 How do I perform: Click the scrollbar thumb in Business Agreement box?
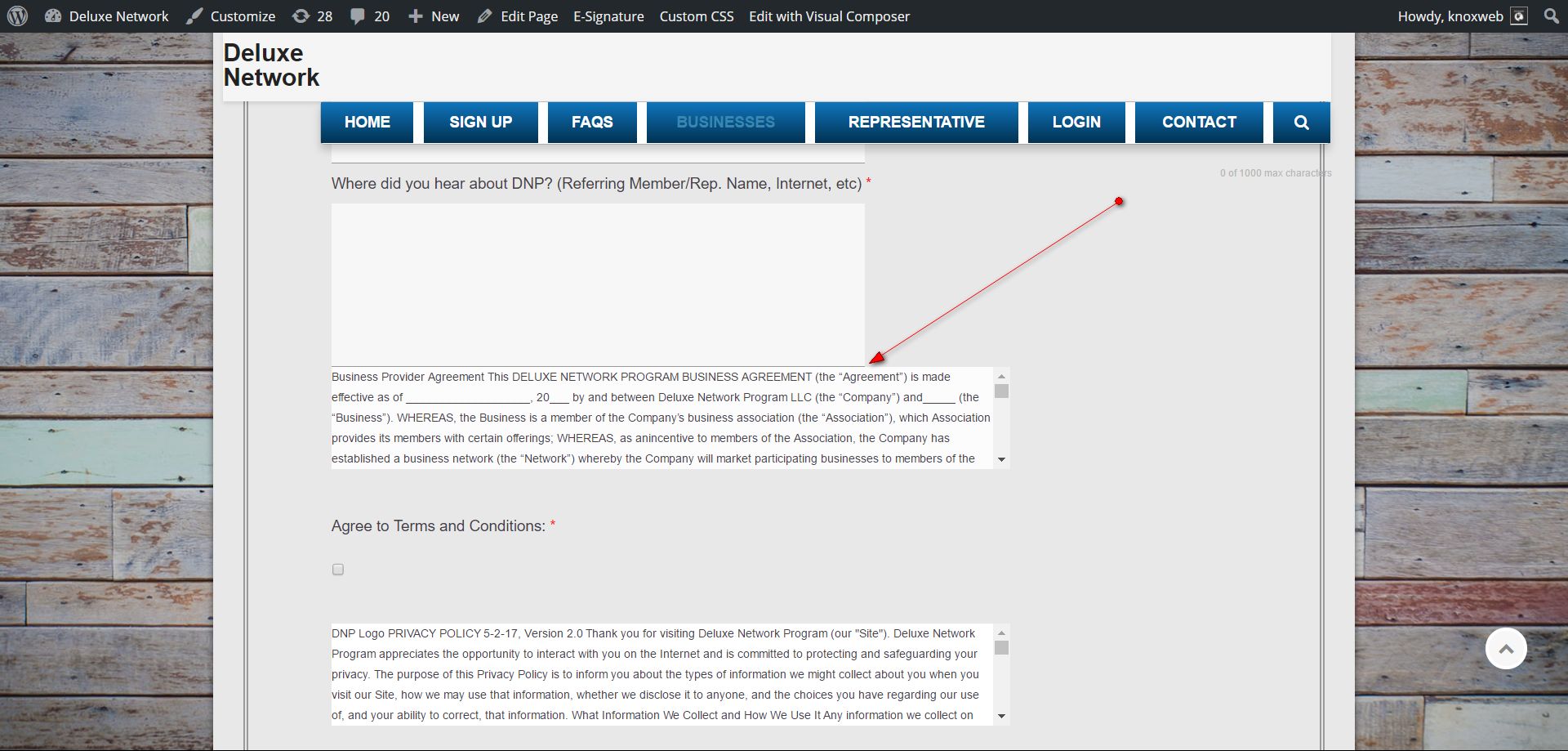point(1001,391)
